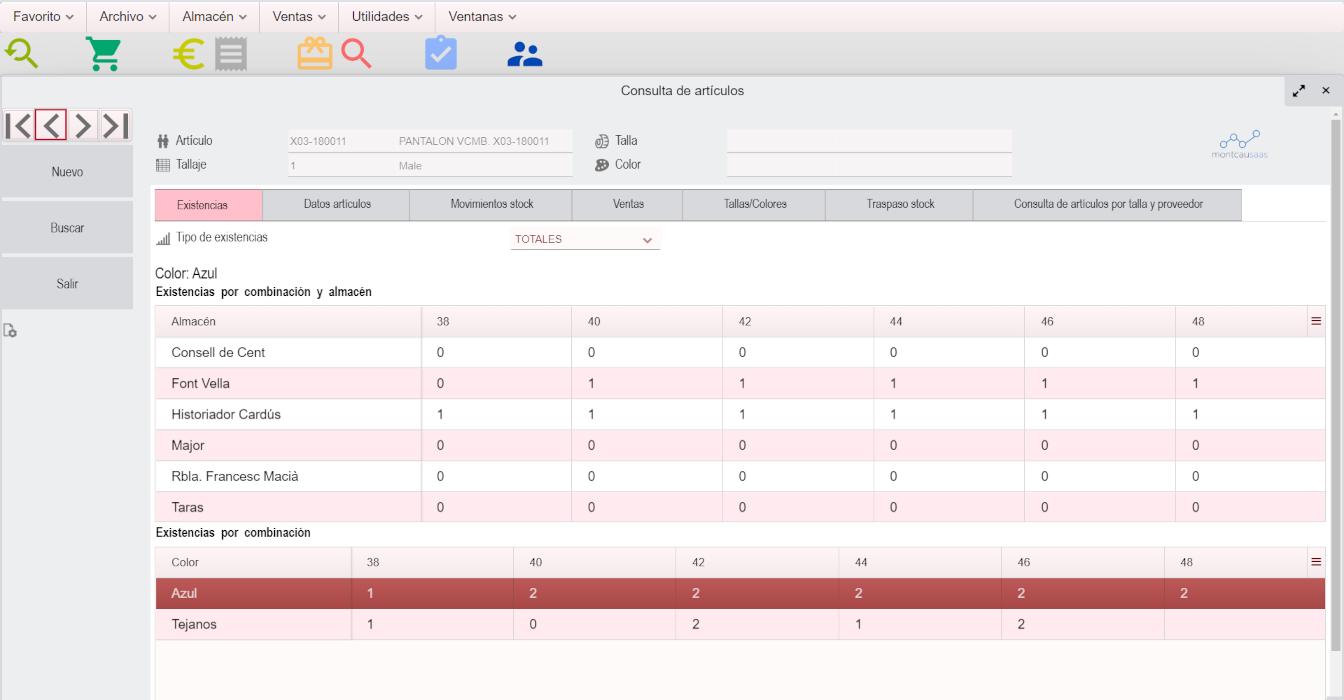The height and width of the screenshot is (700, 1344).
Task: Jump to the last record arrow
Action: pyautogui.click(x=115, y=125)
